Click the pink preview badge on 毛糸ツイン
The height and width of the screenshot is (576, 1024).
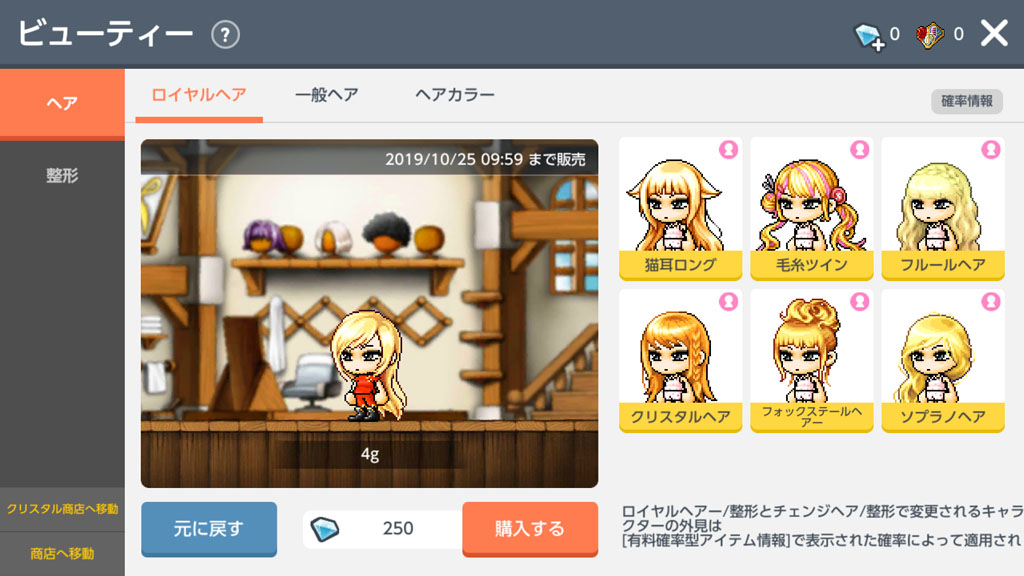click(x=859, y=150)
